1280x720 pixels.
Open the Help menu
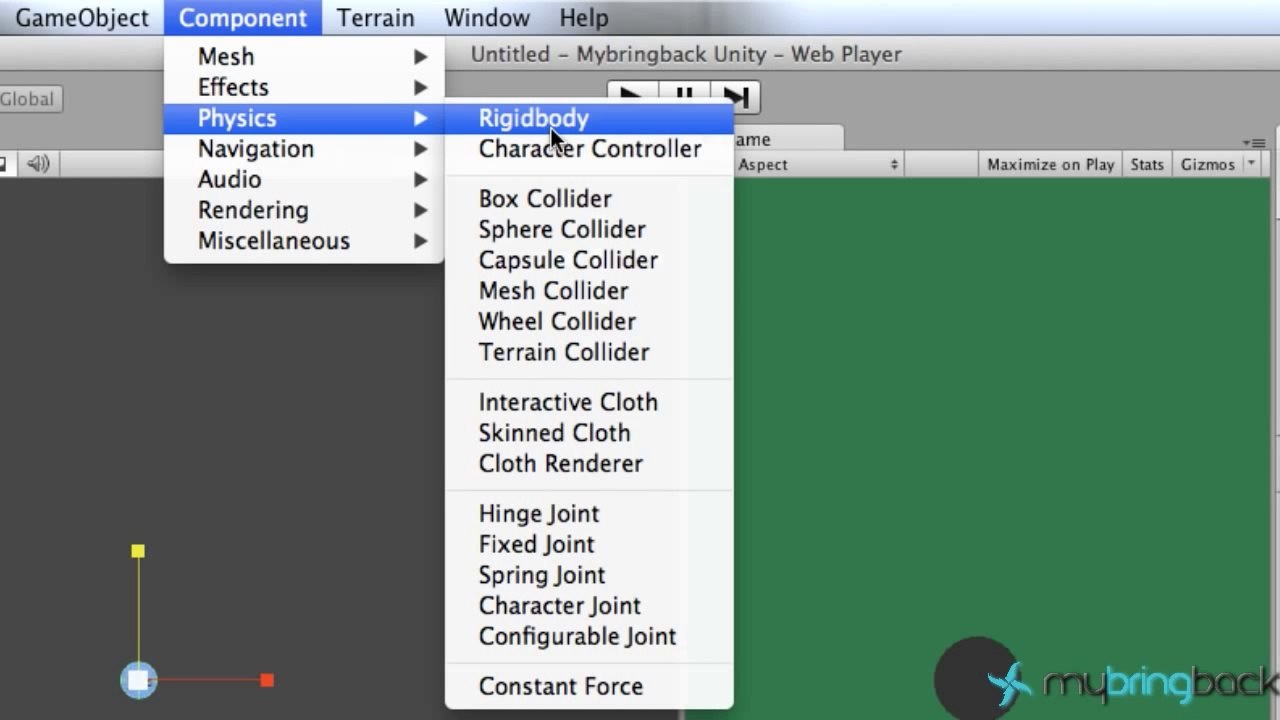click(583, 18)
